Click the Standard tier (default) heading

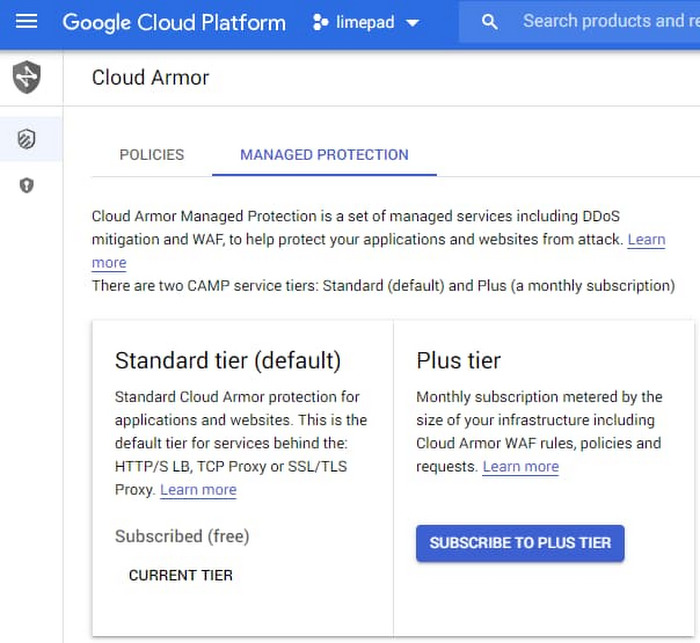click(228, 360)
